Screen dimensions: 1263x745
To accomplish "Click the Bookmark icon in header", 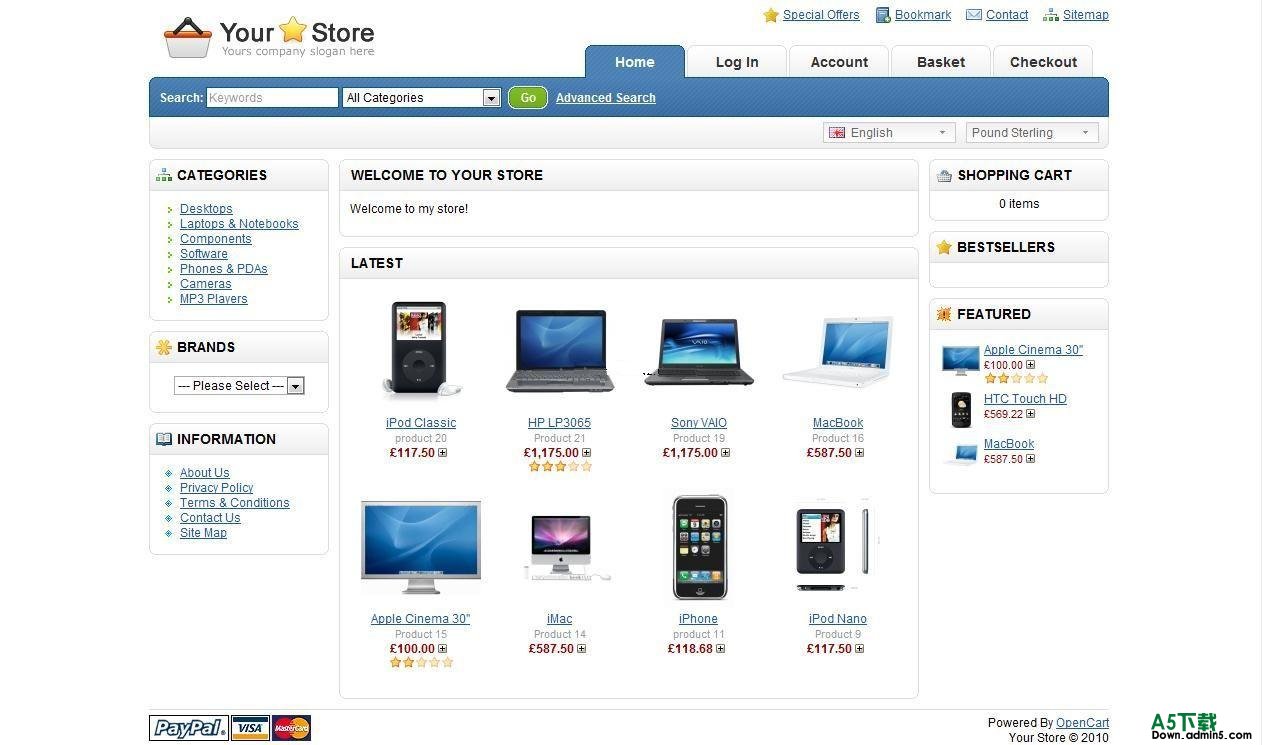I will pyautogui.click(x=883, y=15).
